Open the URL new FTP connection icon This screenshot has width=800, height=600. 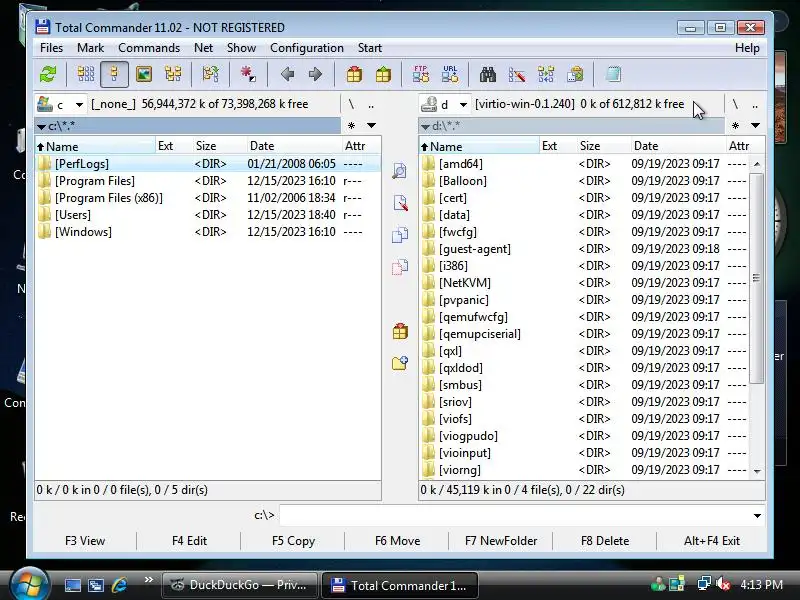450,74
